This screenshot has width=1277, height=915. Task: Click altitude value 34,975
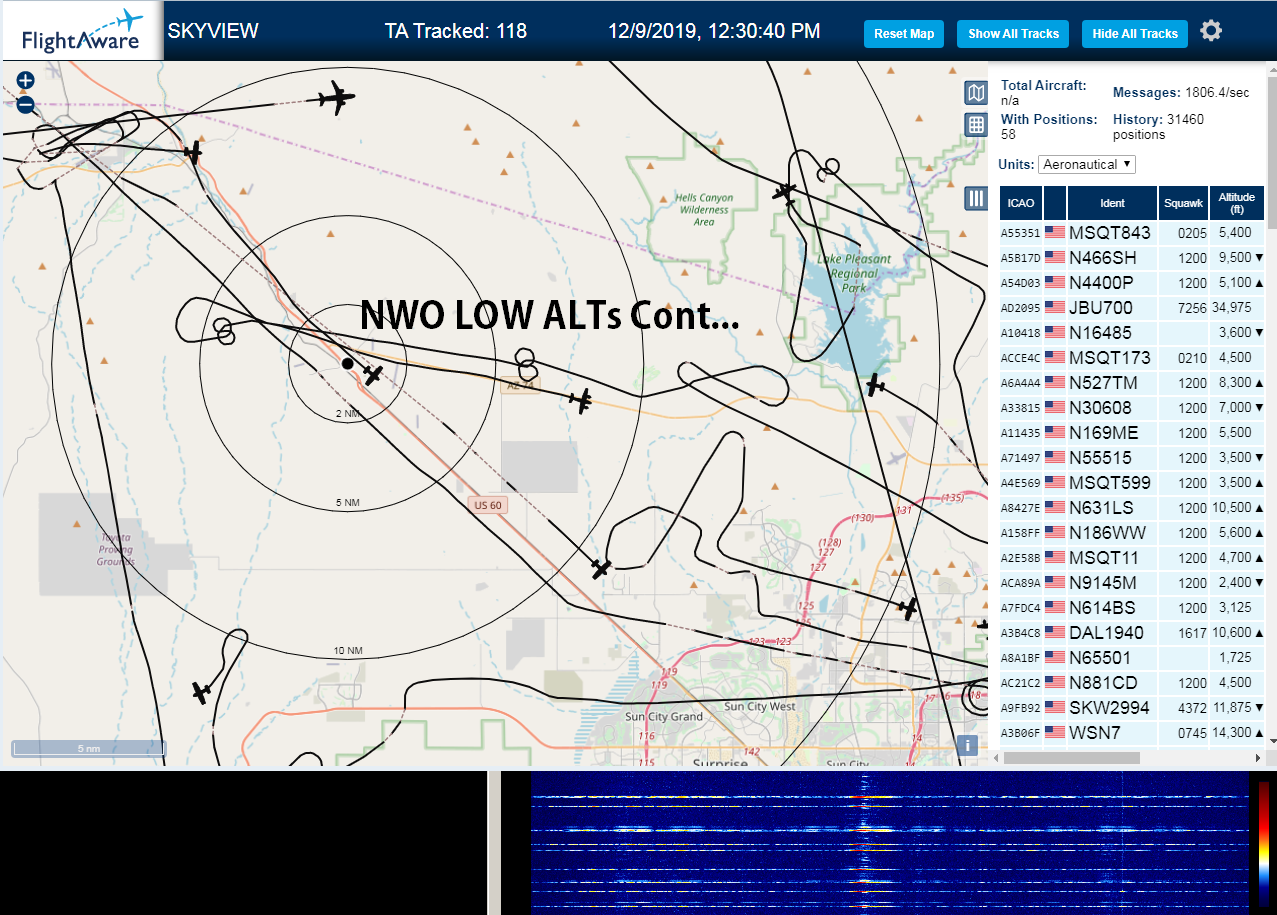[1232, 307]
